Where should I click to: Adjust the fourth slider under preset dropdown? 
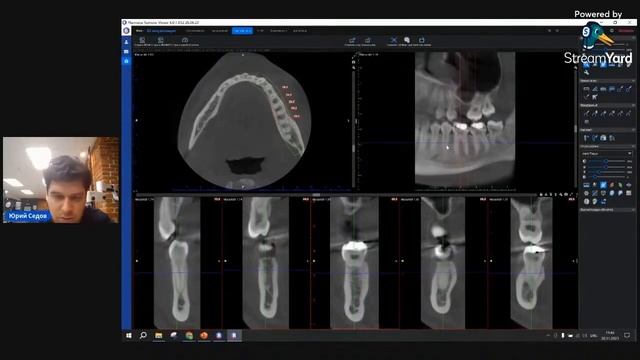coord(606,177)
